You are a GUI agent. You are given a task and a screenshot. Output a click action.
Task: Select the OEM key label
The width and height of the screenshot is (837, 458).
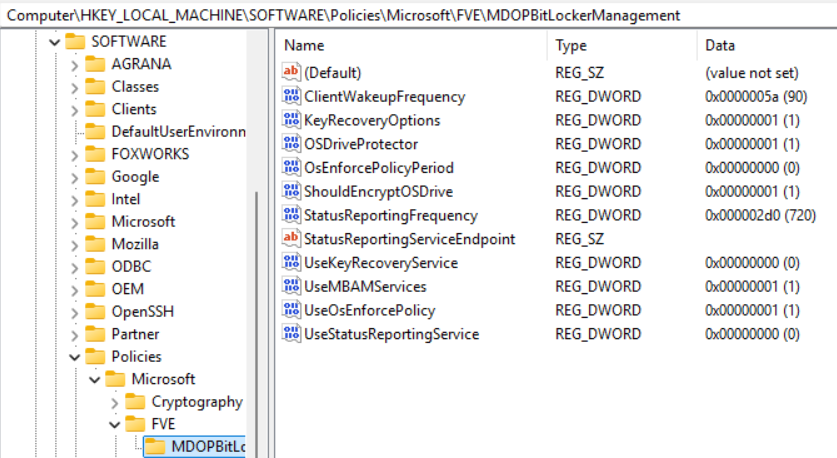128,289
